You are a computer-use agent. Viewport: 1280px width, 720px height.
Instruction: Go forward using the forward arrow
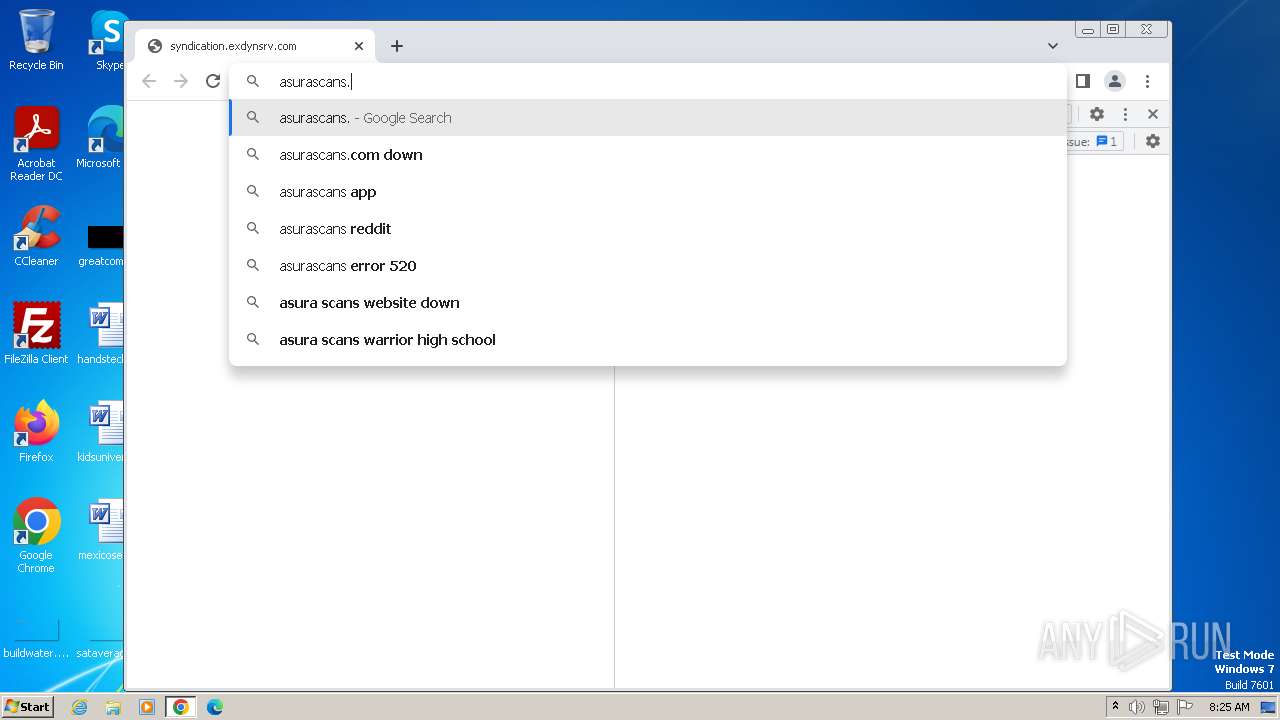pos(181,81)
